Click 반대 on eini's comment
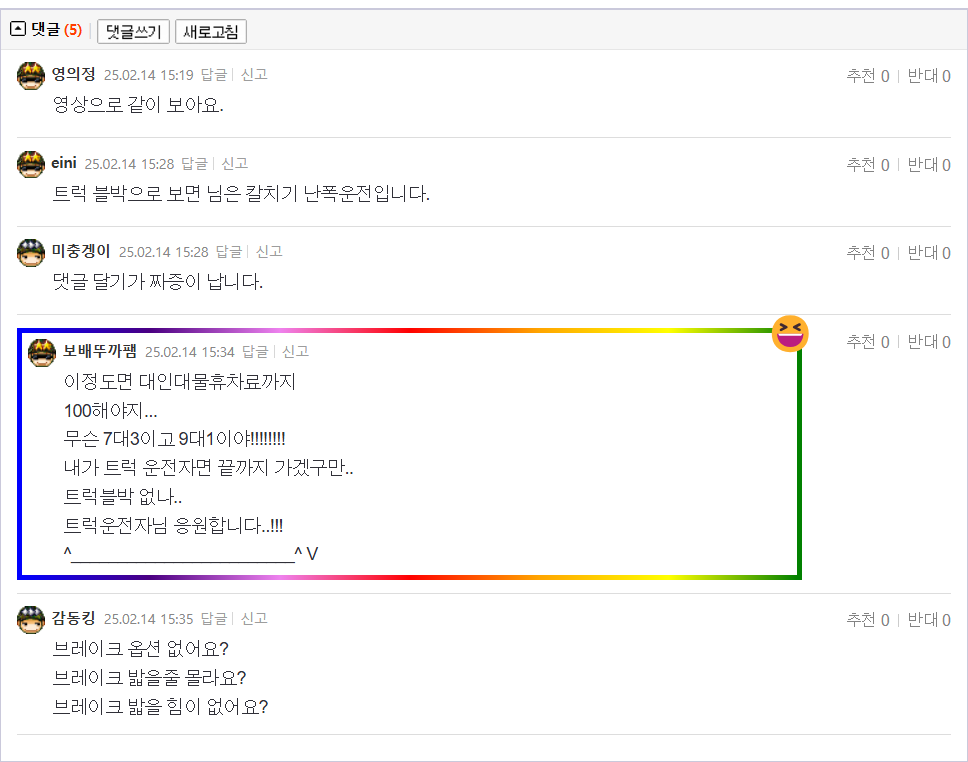The height and width of the screenshot is (762, 968). click(928, 165)
